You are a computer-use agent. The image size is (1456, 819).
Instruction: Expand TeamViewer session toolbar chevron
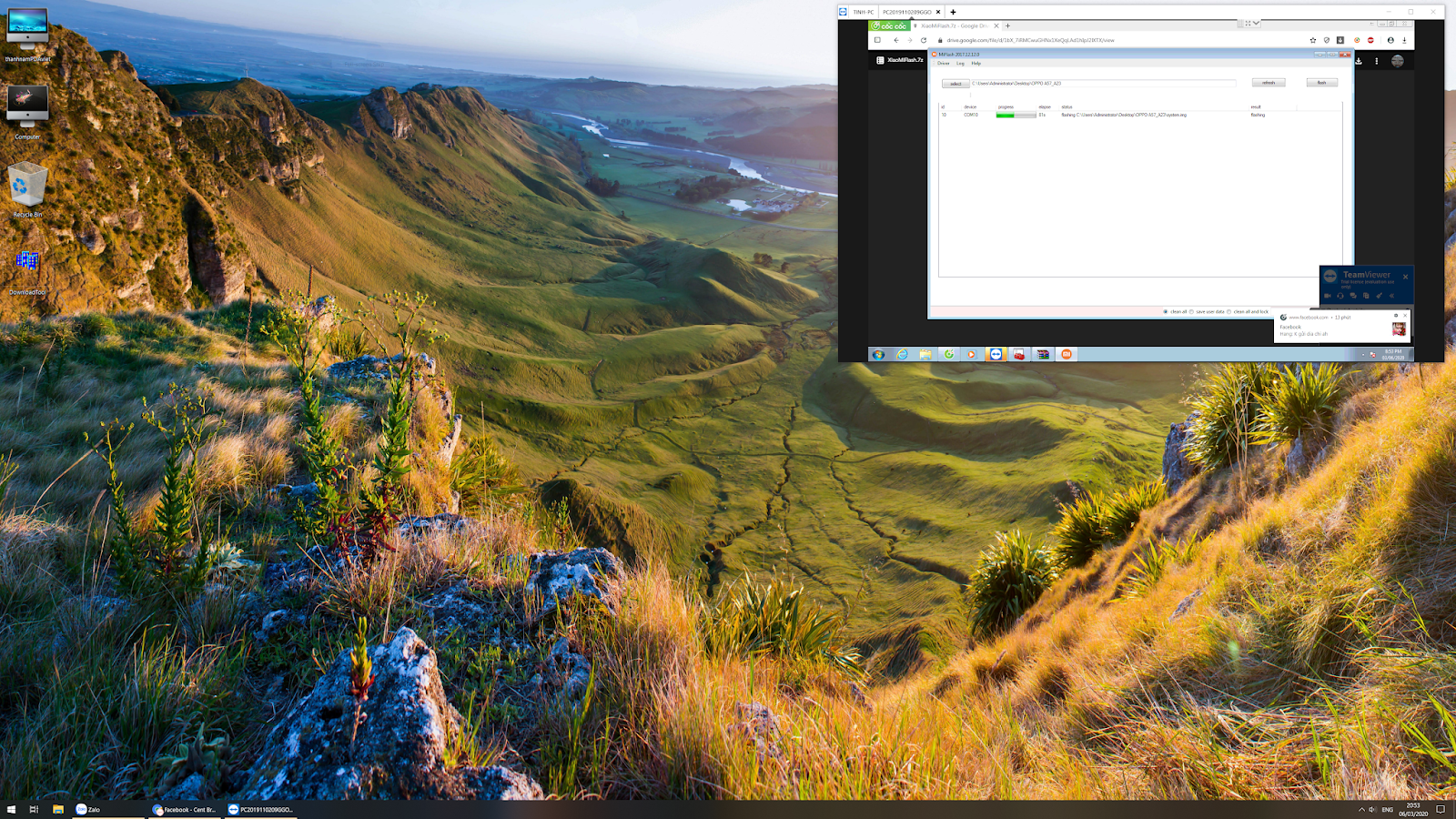(x=1257, y=24)
